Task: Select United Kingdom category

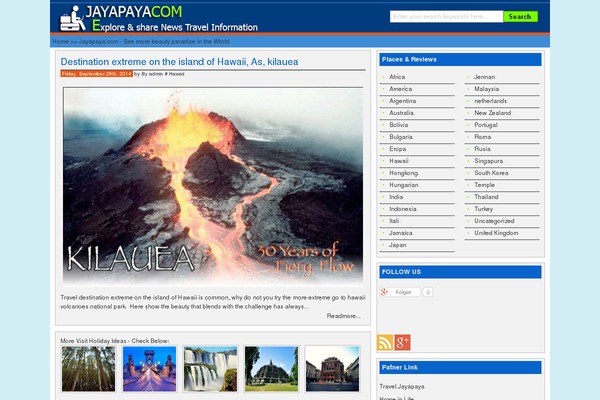Action: click(x=496, y=233)
